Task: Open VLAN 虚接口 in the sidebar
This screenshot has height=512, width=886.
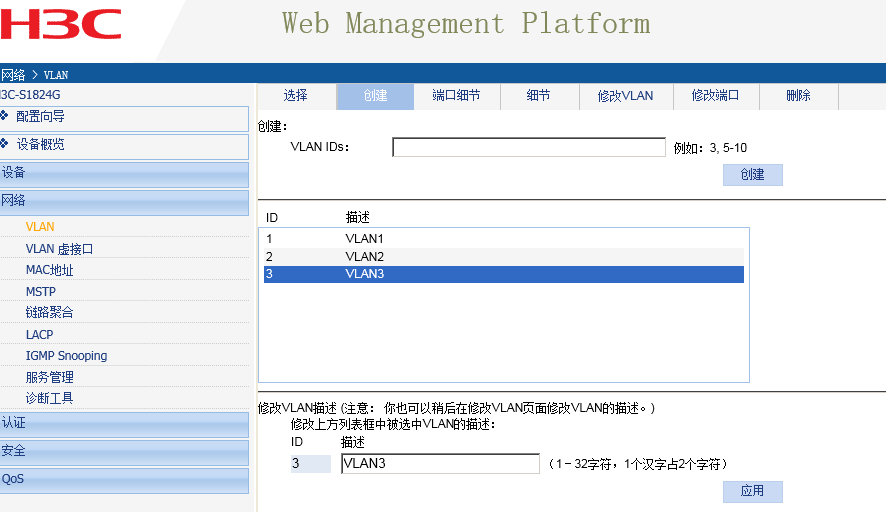Action: point(59,249)
